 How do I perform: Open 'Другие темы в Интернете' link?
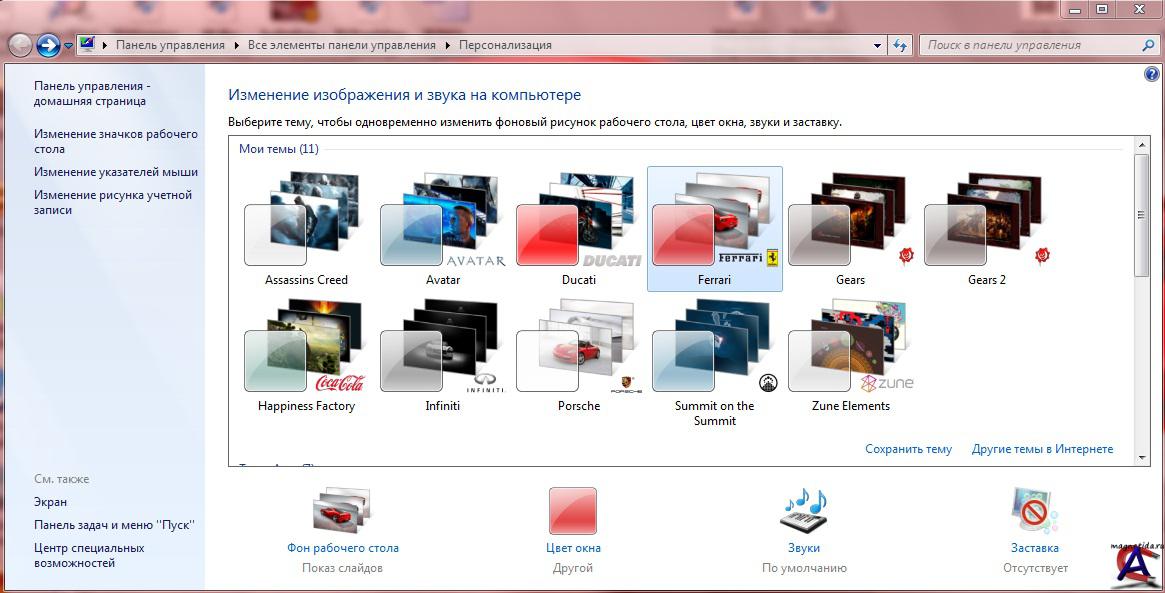click(x=1042, y=449)
